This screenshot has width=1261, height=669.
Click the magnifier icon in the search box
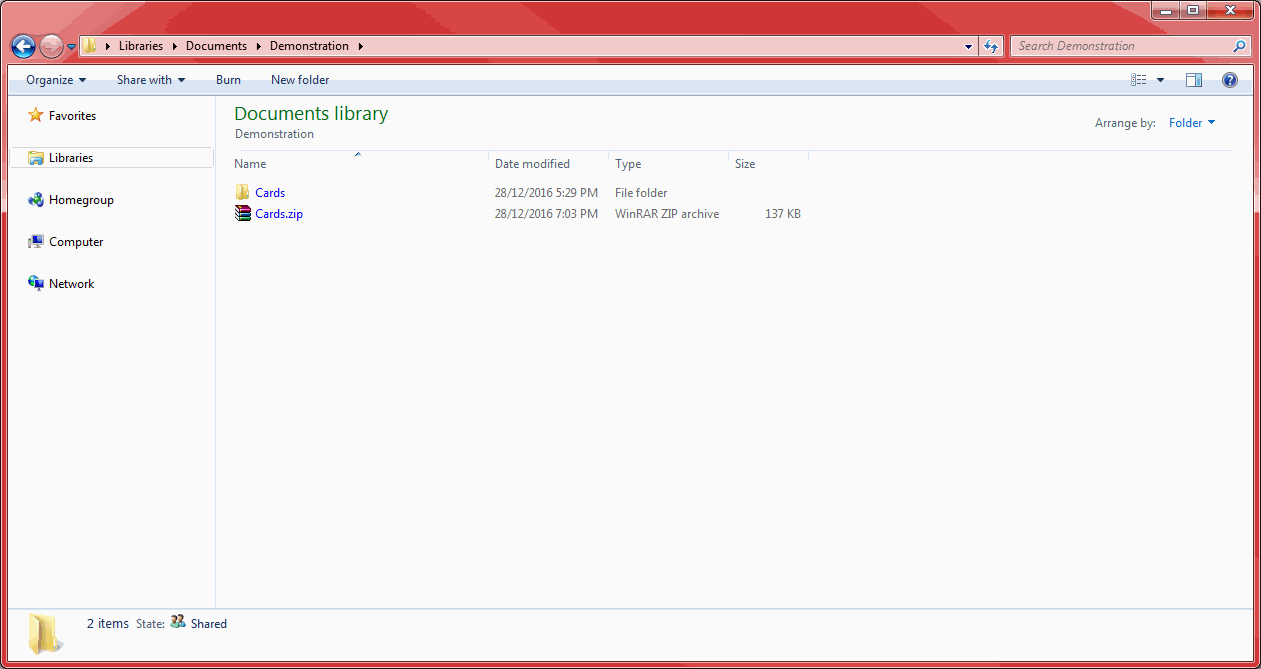pos(1240,46)
